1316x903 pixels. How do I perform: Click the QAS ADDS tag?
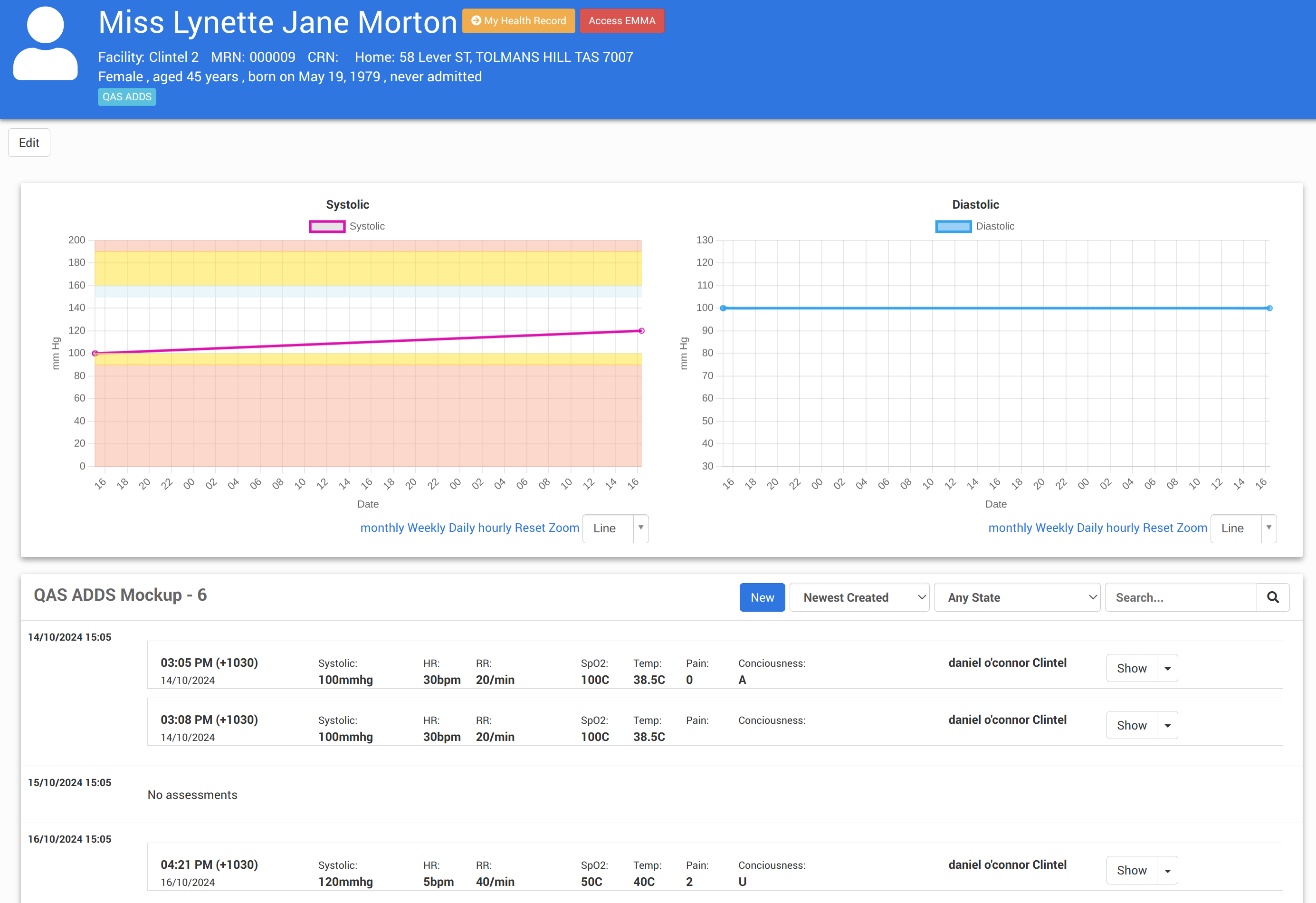click(x=127, y=97)
